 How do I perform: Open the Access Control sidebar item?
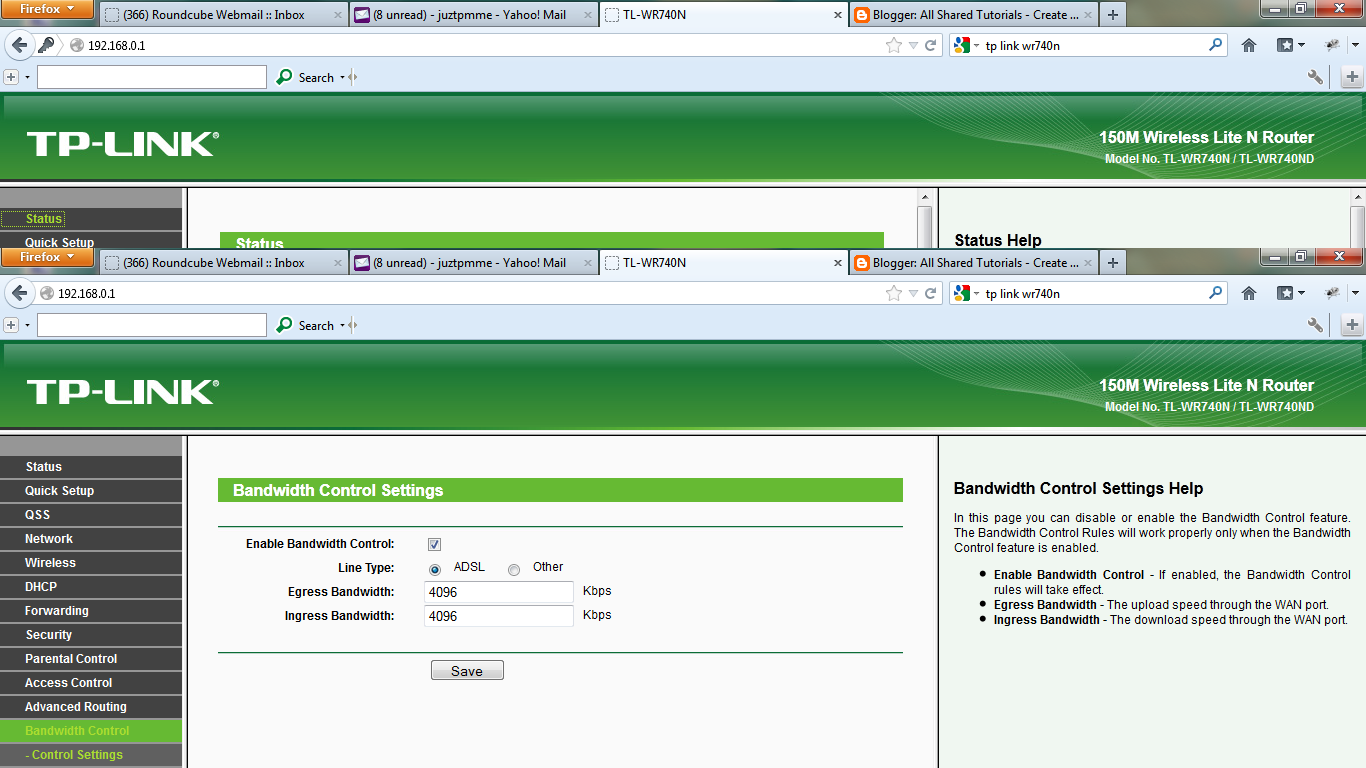point(91,683)
